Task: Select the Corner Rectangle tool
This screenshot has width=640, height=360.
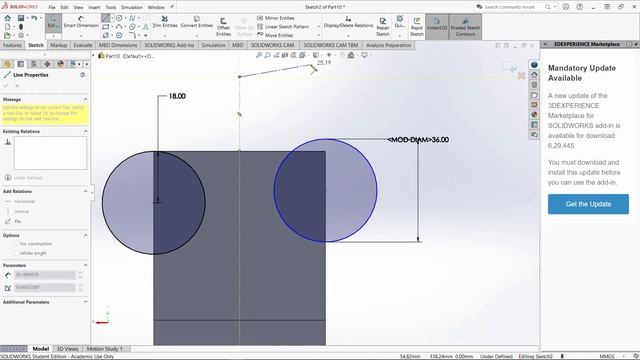Action: [x=106, y=27]
